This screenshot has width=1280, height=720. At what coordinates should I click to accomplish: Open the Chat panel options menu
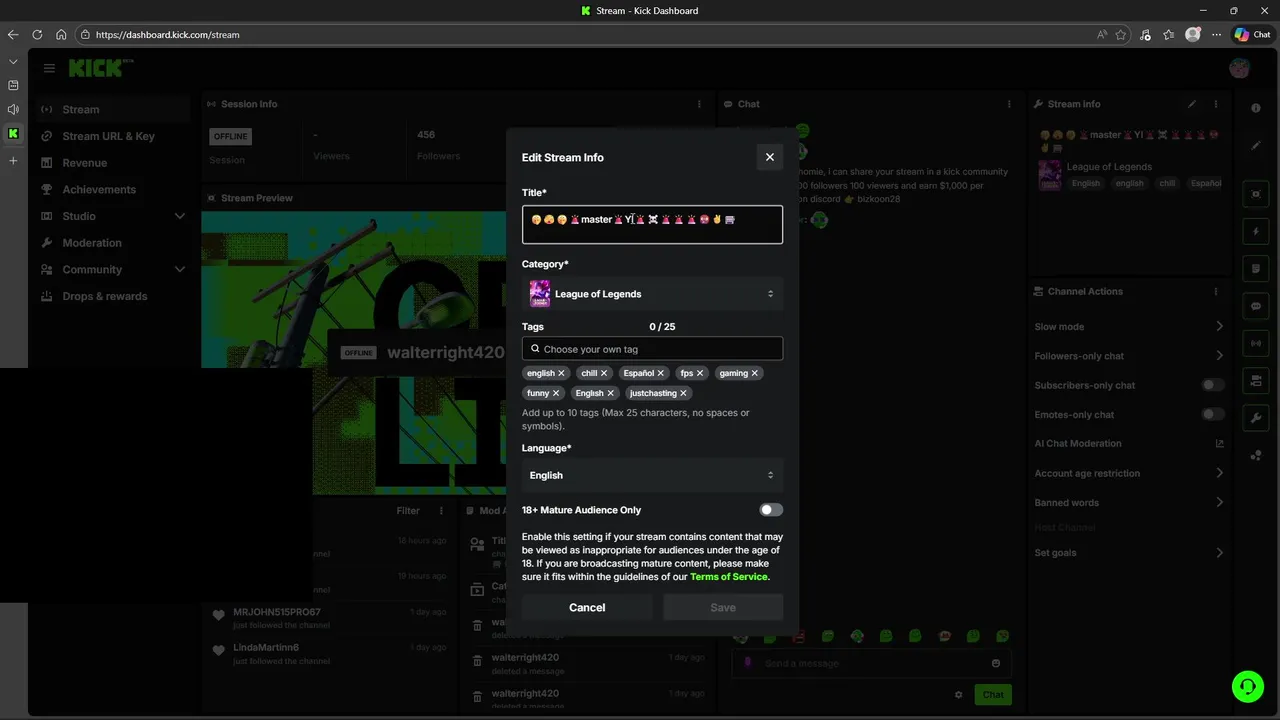1010,104
